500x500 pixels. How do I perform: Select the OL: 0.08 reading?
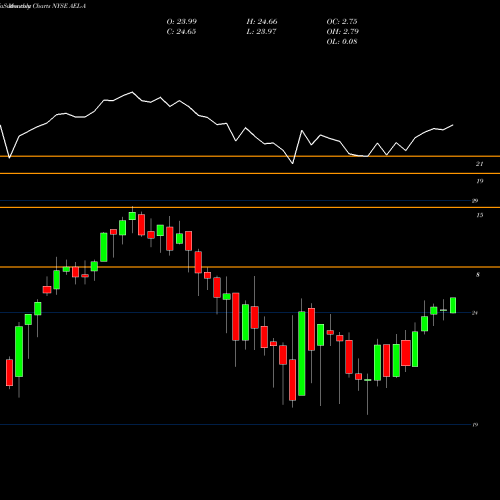tap(342, 42)
